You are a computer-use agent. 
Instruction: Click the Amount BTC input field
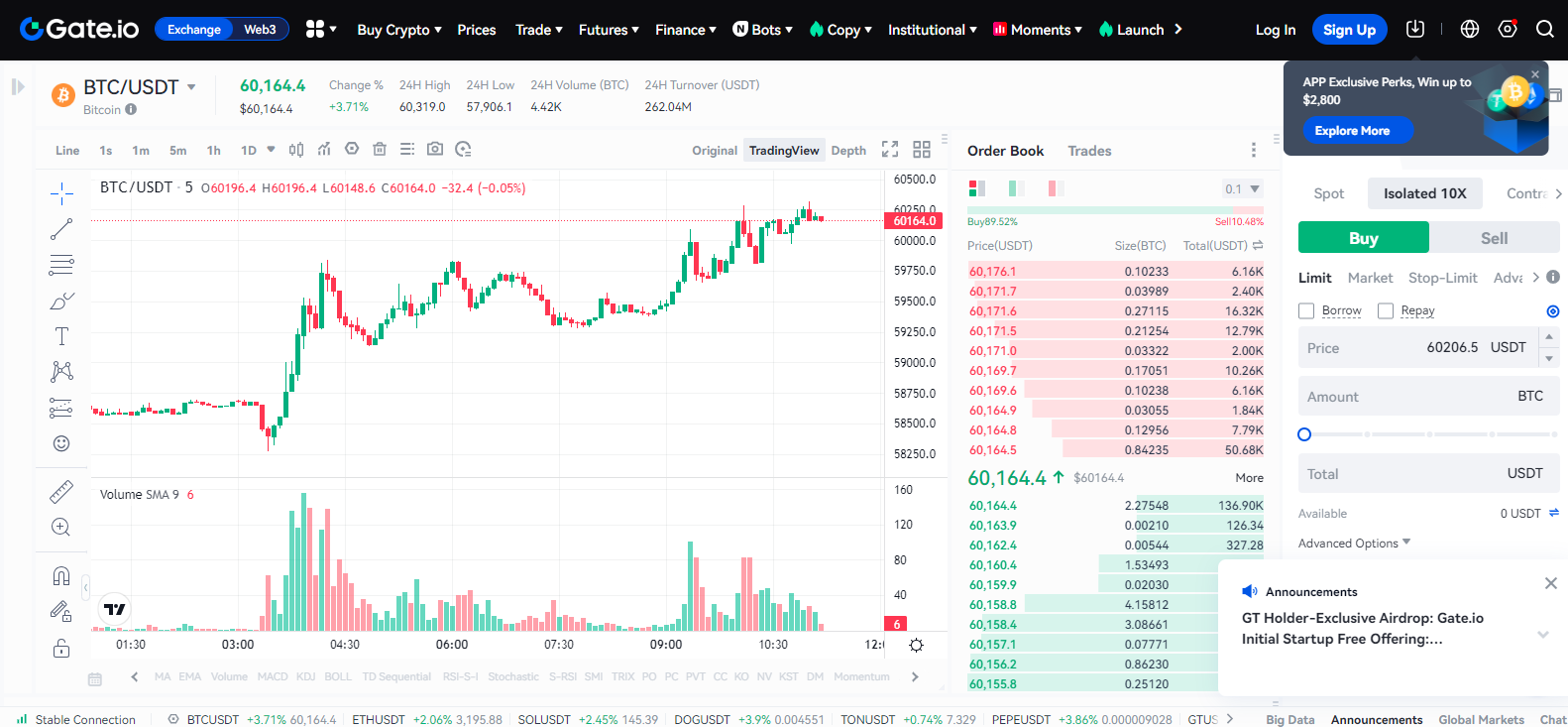[x=1429, y=396]
